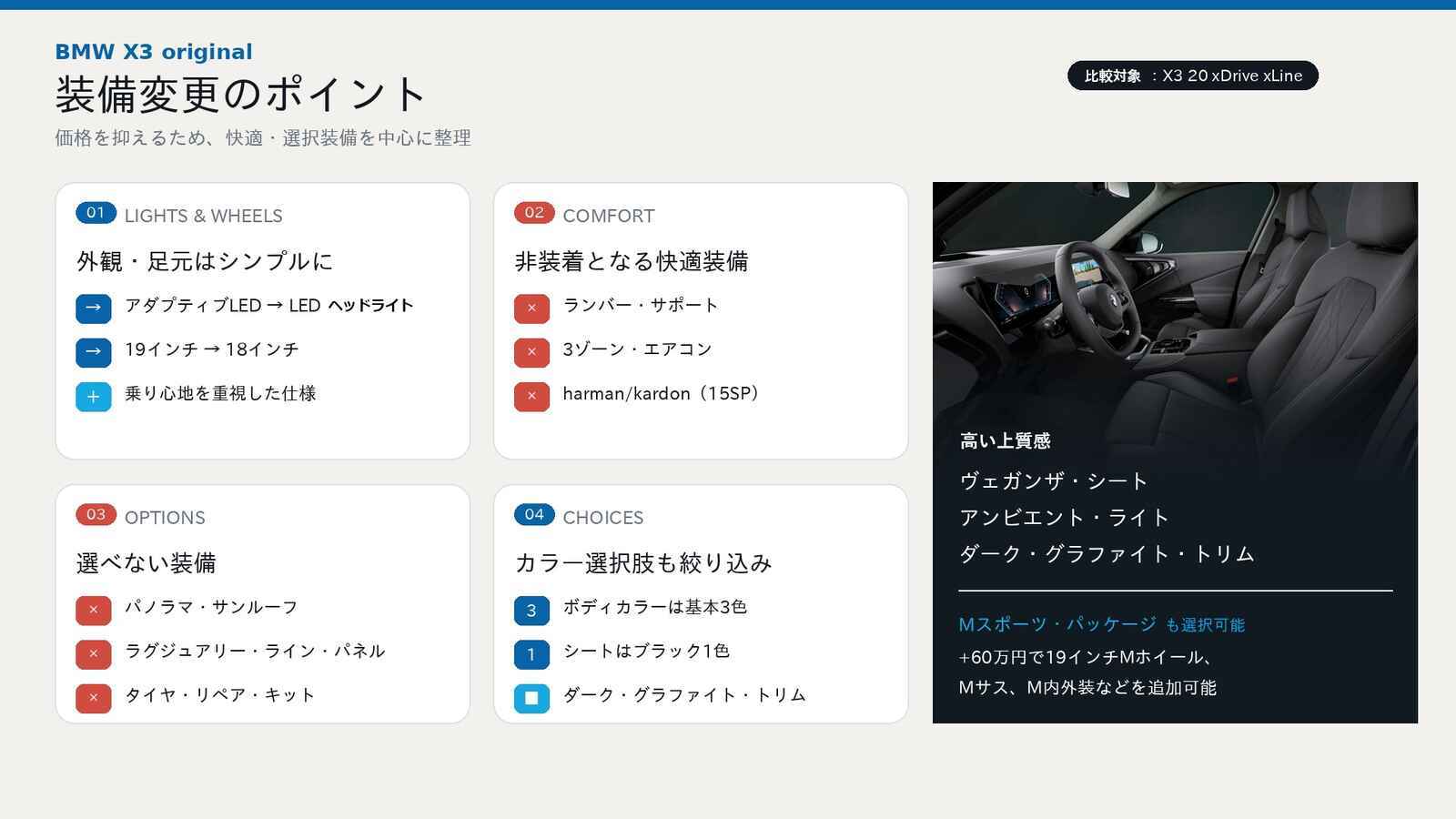Click the red X icon beside パノラマ・サンルーフ
The width and height of the screenshot is (1456, 819).
[x=94, y=610]
